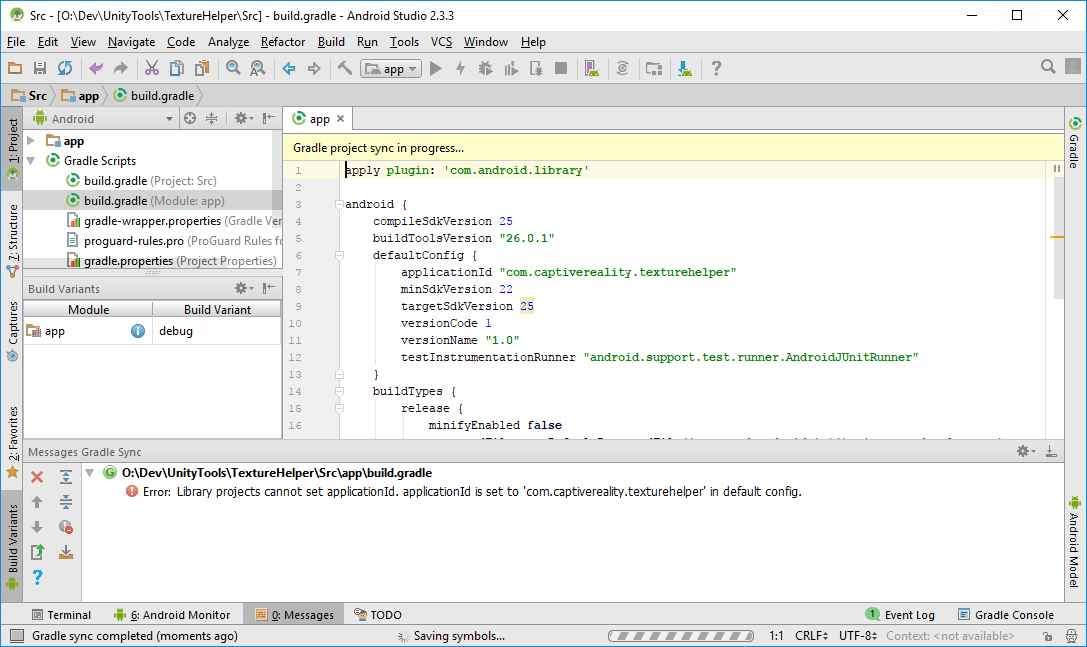Toggle the warnings filter in Messages

tap(66, 527)
